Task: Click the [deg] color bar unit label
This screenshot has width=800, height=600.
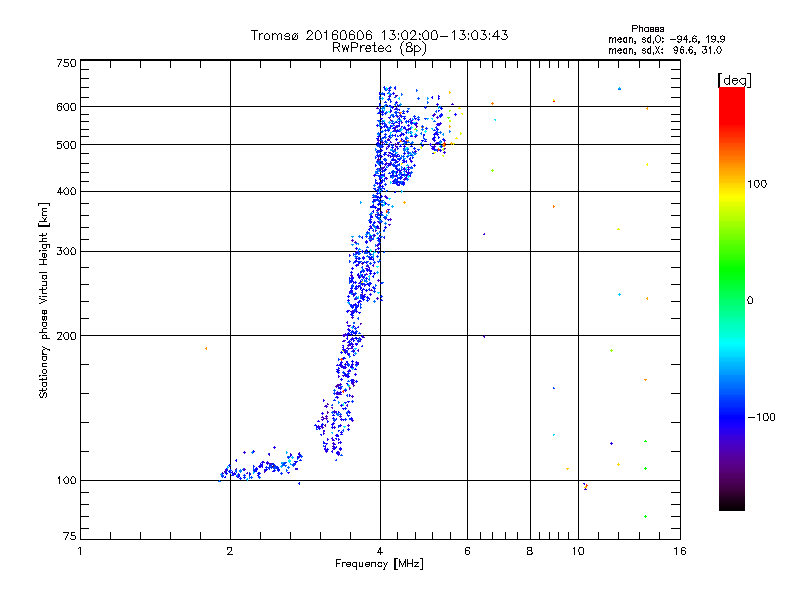Action: [x=734, y=80]
